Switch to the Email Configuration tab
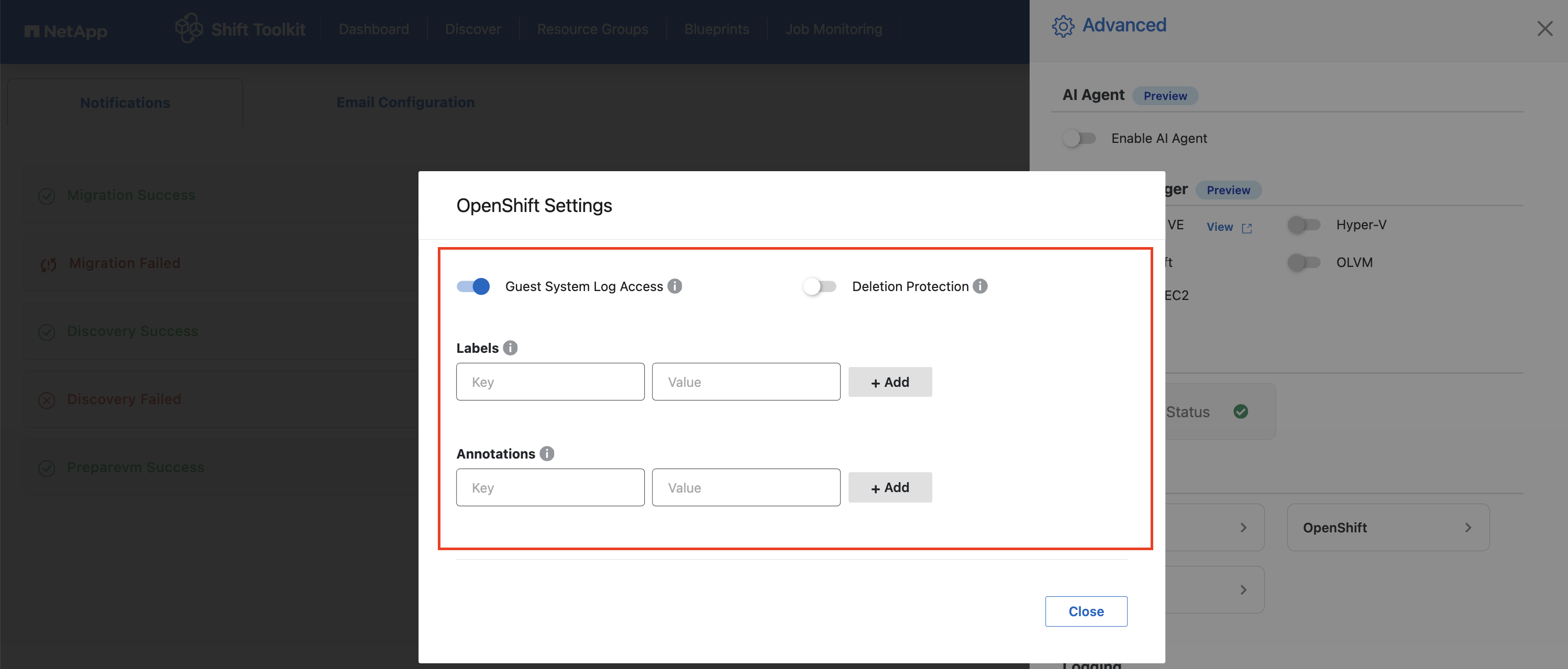The width and height of the screenshot is (1568, 669). pyautogui.click(x=405, y=102)
